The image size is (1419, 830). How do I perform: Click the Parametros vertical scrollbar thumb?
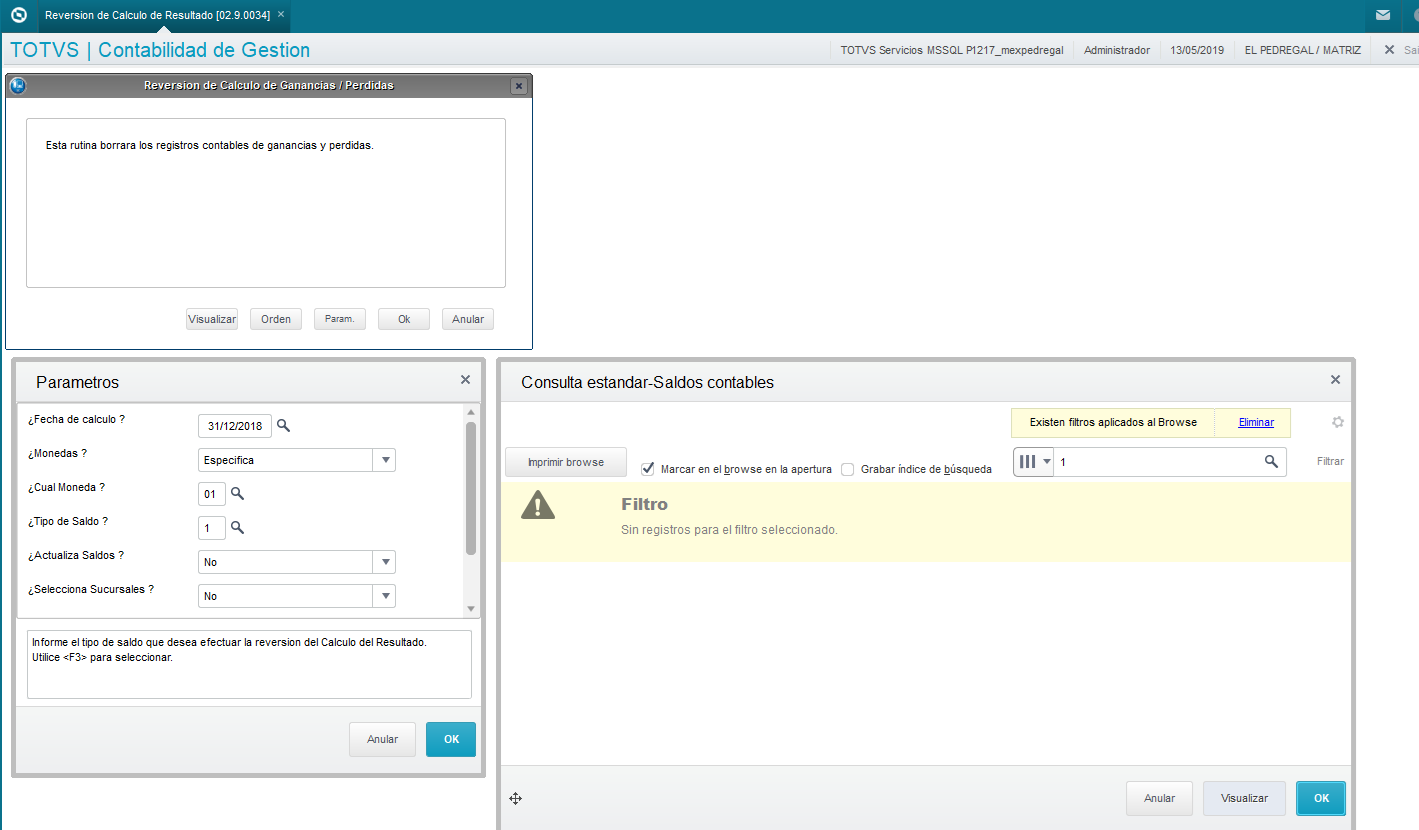pyautogui.click(x=471, y=488)
